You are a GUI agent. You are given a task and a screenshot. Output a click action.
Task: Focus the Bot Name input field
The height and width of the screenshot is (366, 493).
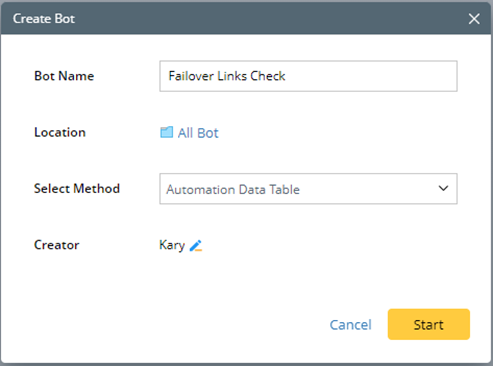pyautogui.click(x=308, y=76)
